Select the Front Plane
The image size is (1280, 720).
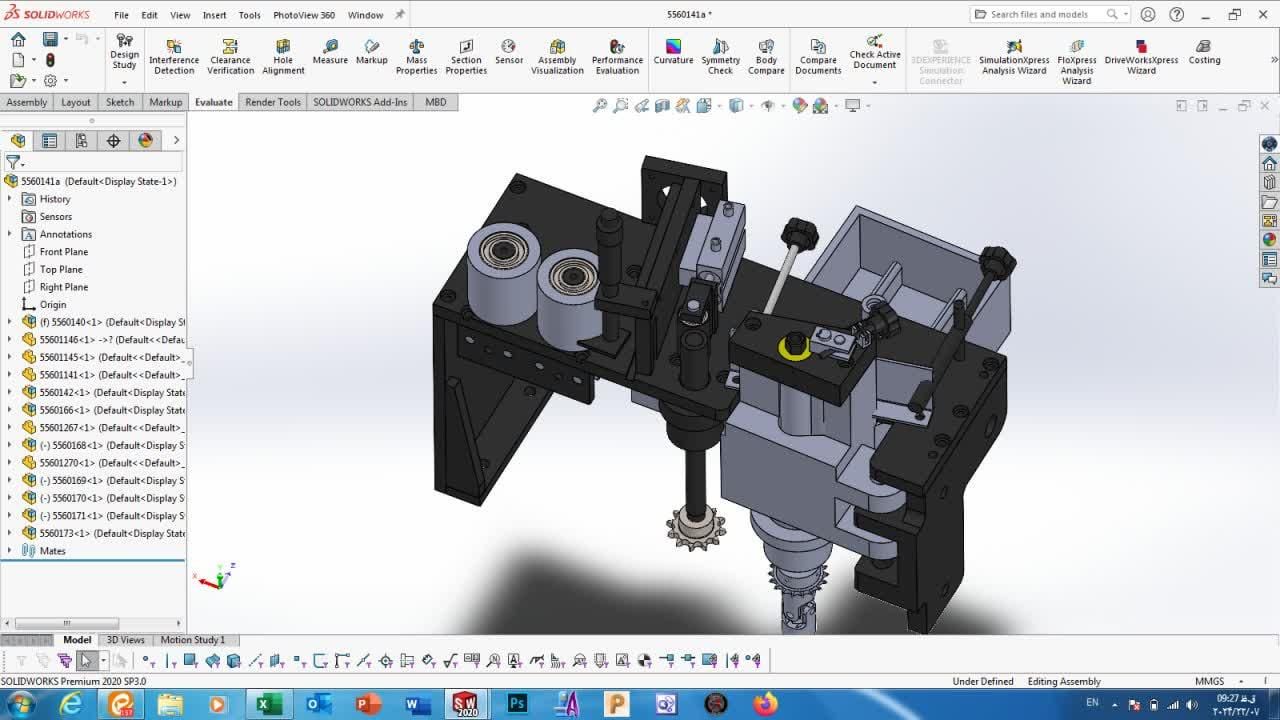63,252
